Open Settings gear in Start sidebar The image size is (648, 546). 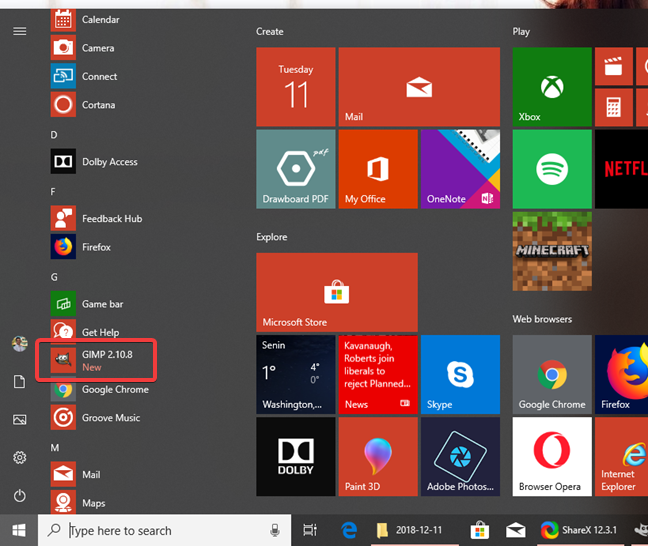19,458
